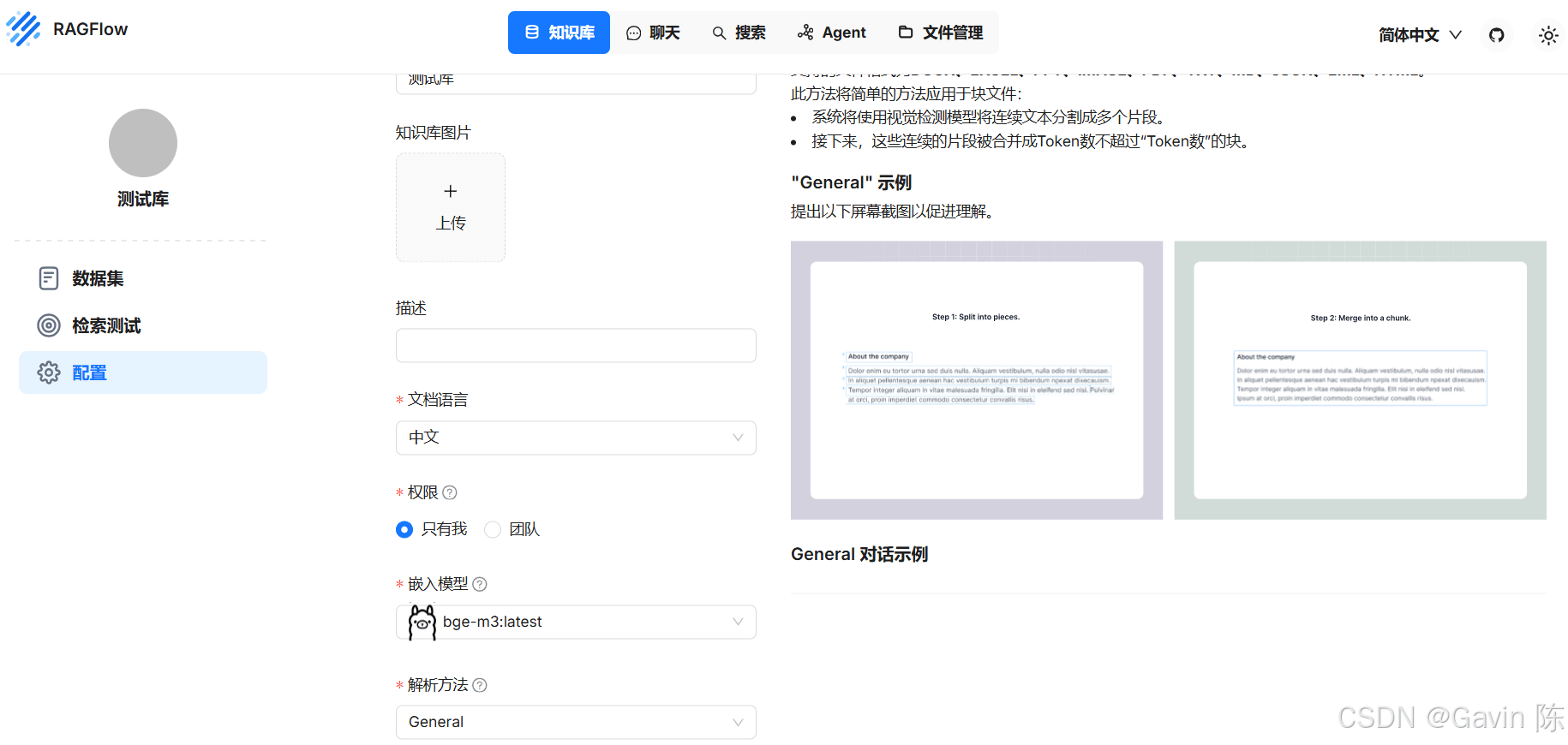Screen dimensions: 1568x745
Task: Open the 搜索 search tab
Action: point(739,33)
